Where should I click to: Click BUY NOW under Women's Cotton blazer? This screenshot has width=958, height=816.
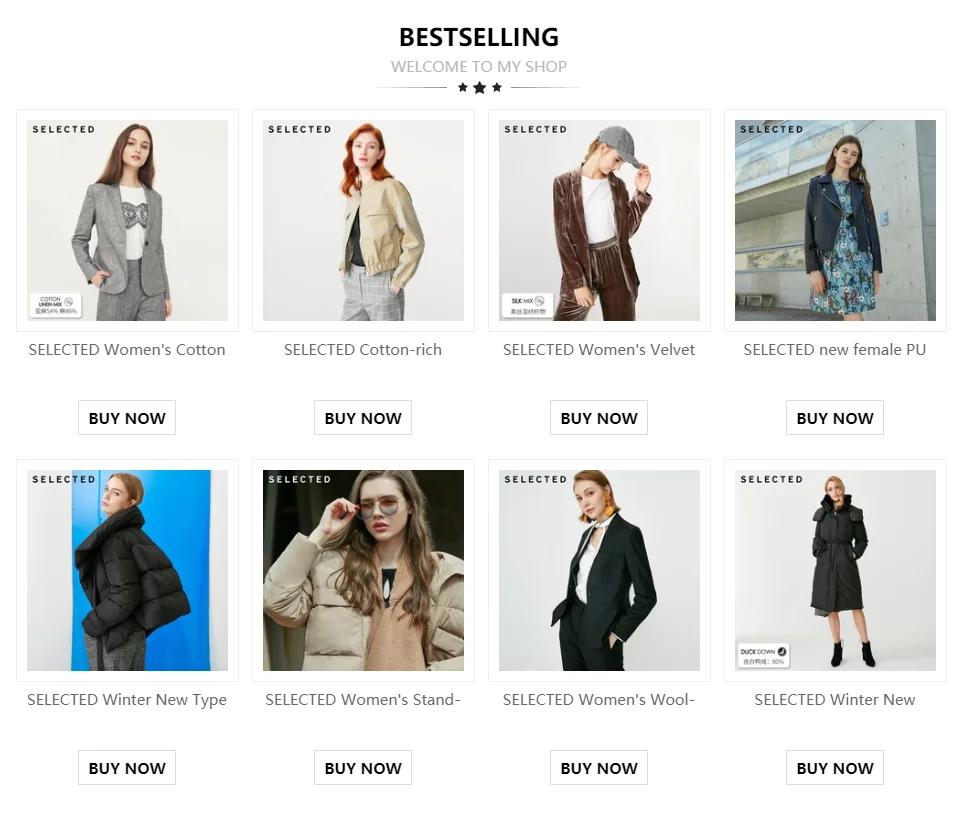[127, 418]
